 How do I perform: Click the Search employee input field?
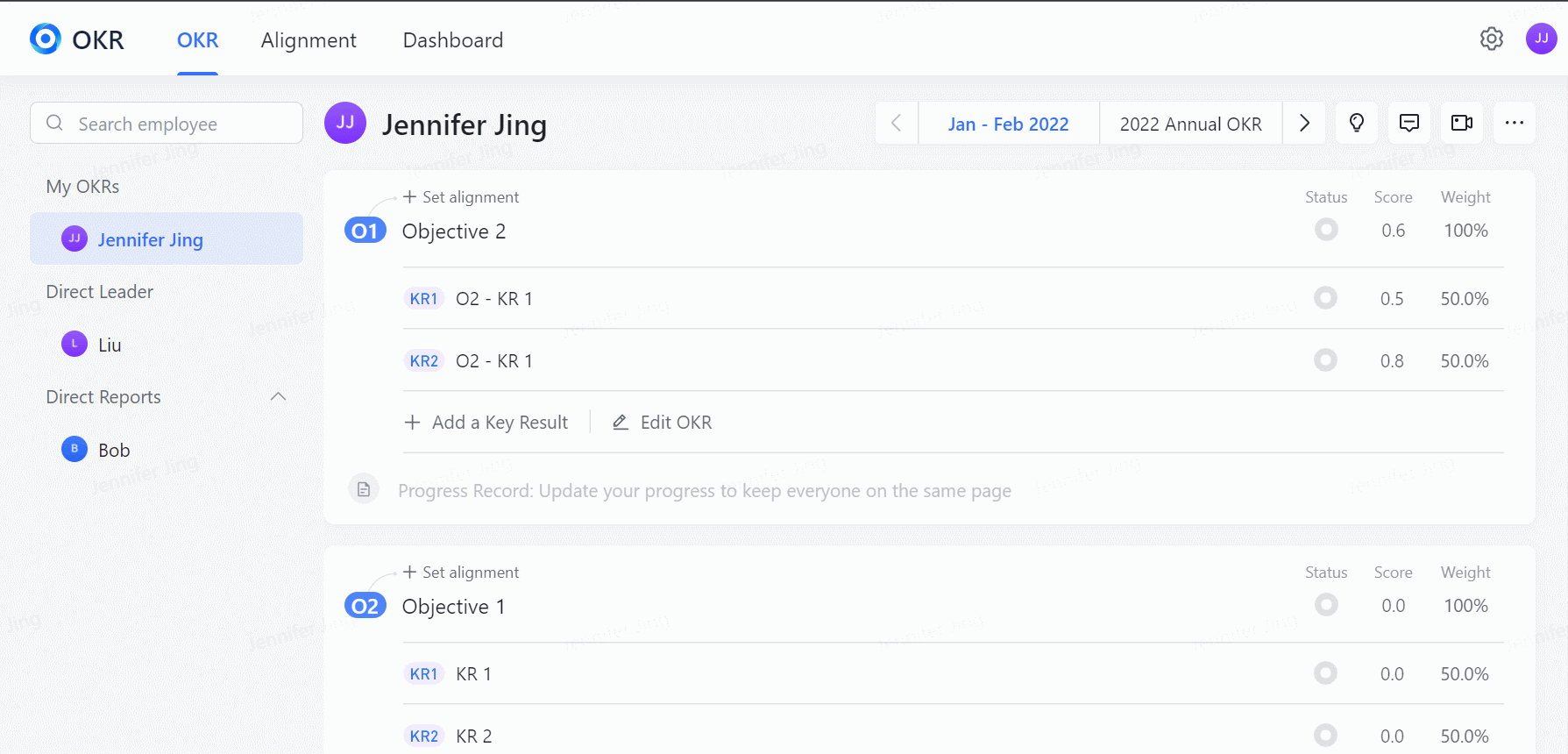167,124
